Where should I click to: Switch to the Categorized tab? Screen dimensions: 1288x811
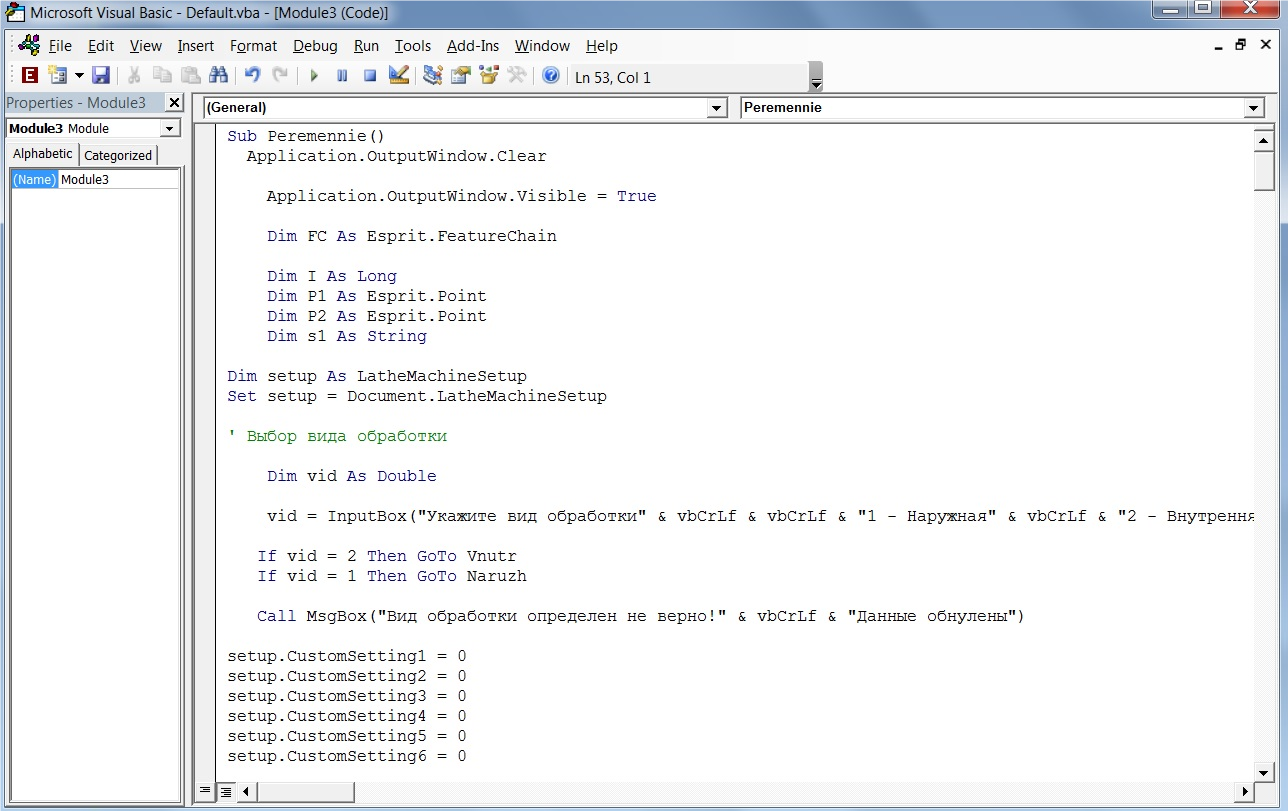click(118, 155)
